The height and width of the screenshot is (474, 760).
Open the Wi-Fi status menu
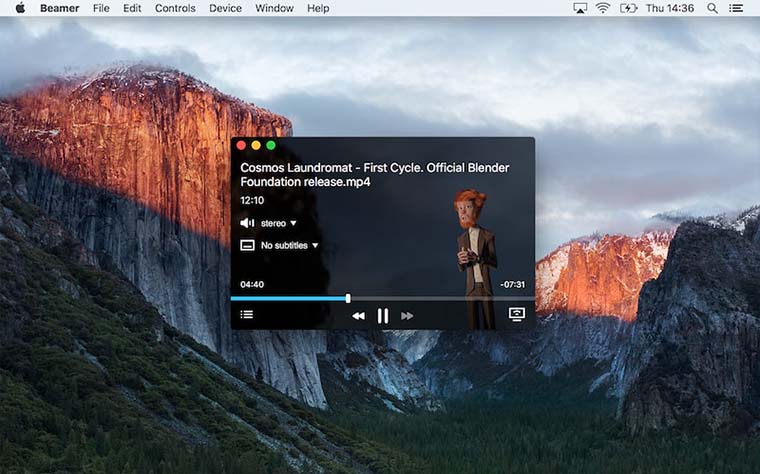coord(603,8)
